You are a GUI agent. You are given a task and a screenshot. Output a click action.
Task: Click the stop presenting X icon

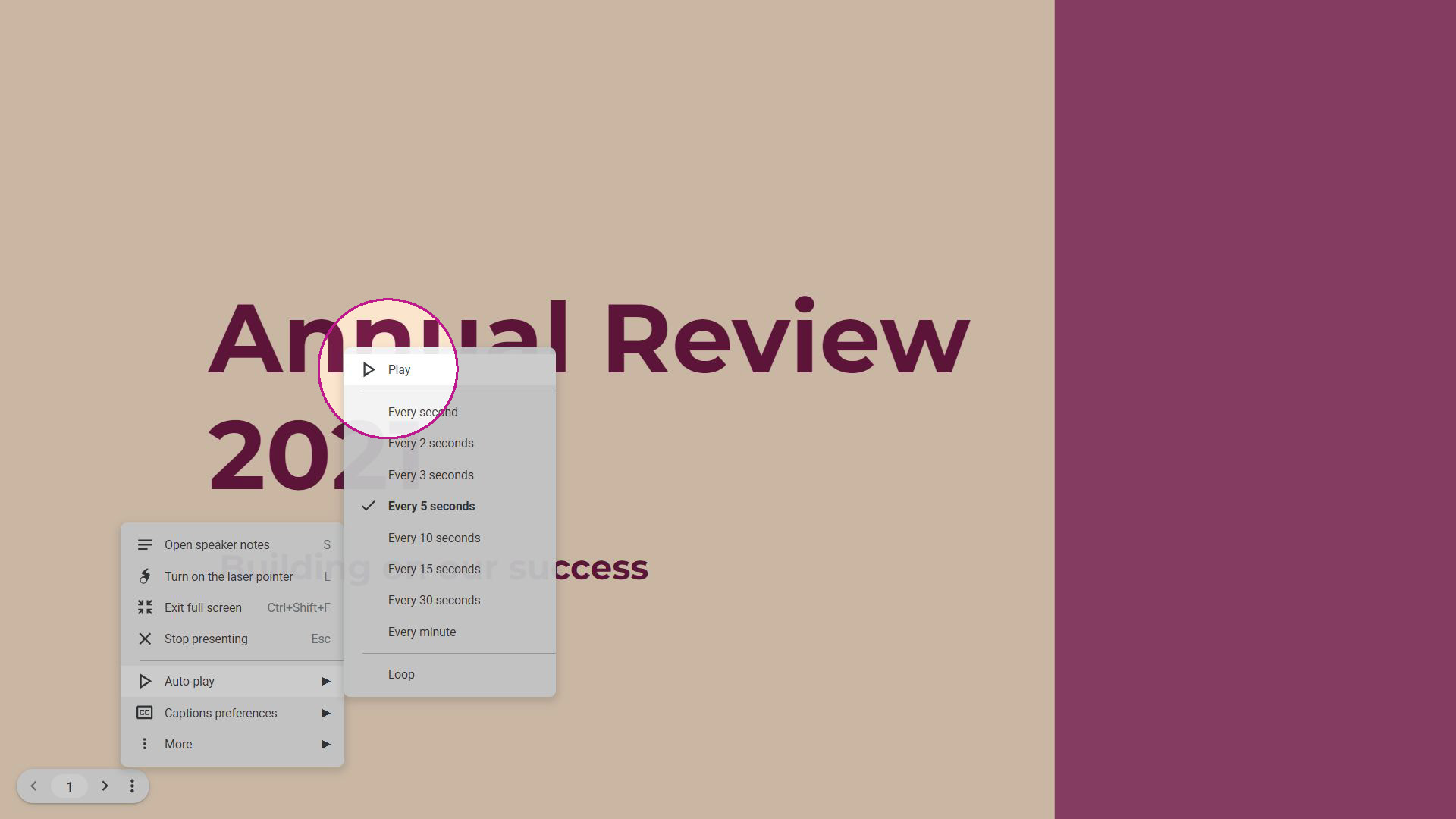pos(144,639)
